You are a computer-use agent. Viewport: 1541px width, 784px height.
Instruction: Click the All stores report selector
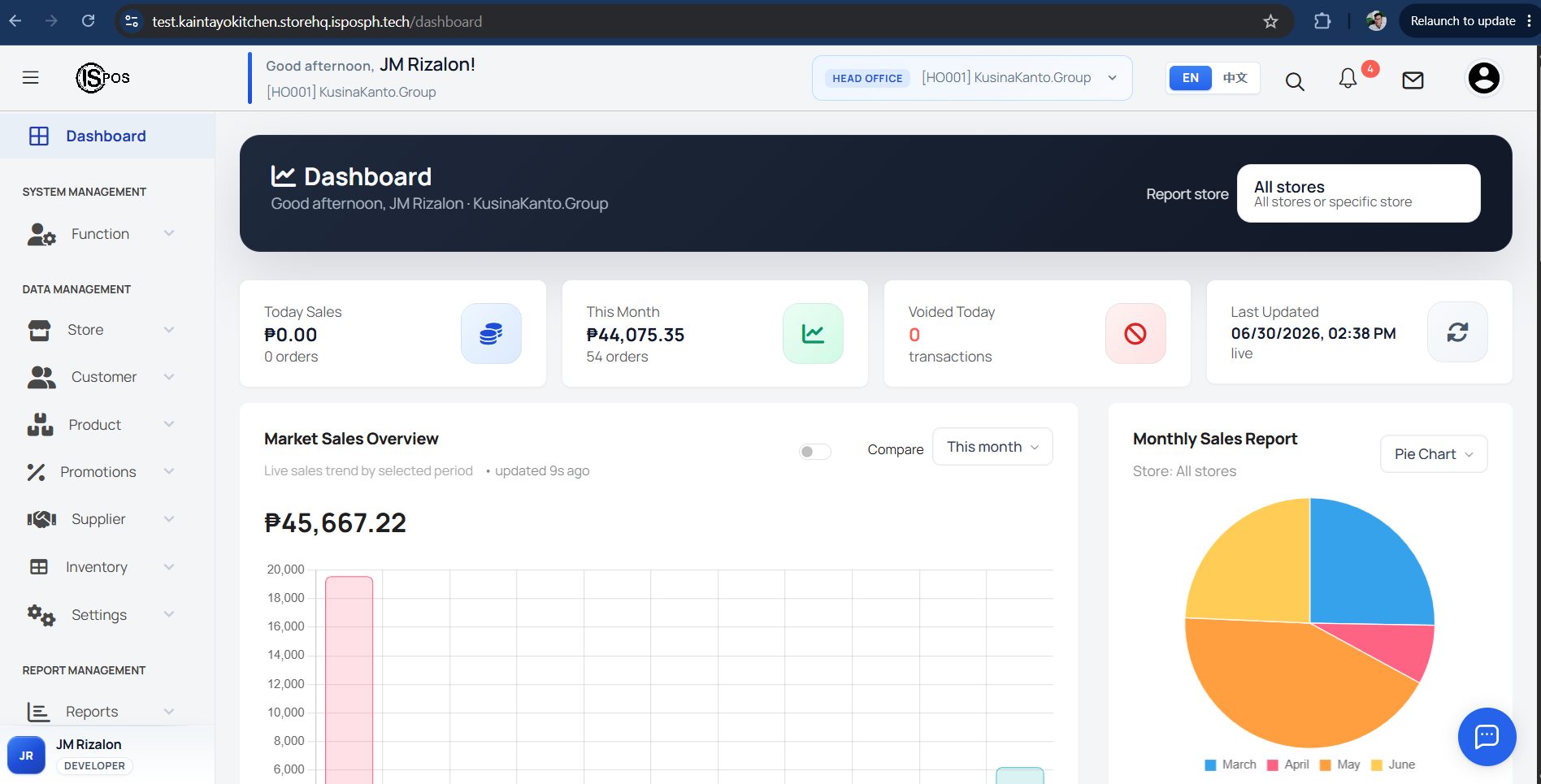1358,193
